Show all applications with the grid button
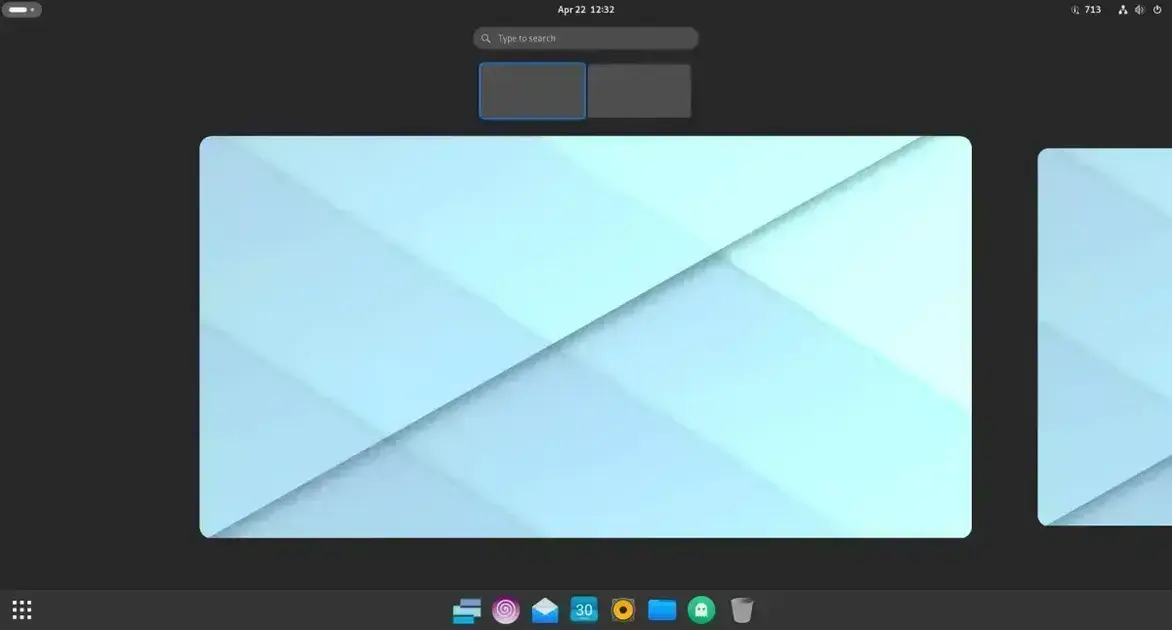The width and height of the screenshot is (1172, 630). point(22,610)
